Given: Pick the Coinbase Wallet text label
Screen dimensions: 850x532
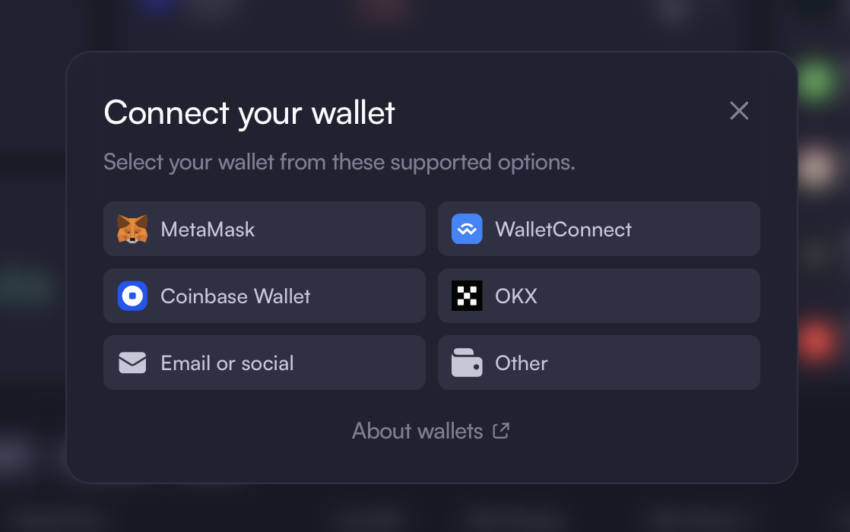Looking at the screenshot, I should [x=235, y=296].
